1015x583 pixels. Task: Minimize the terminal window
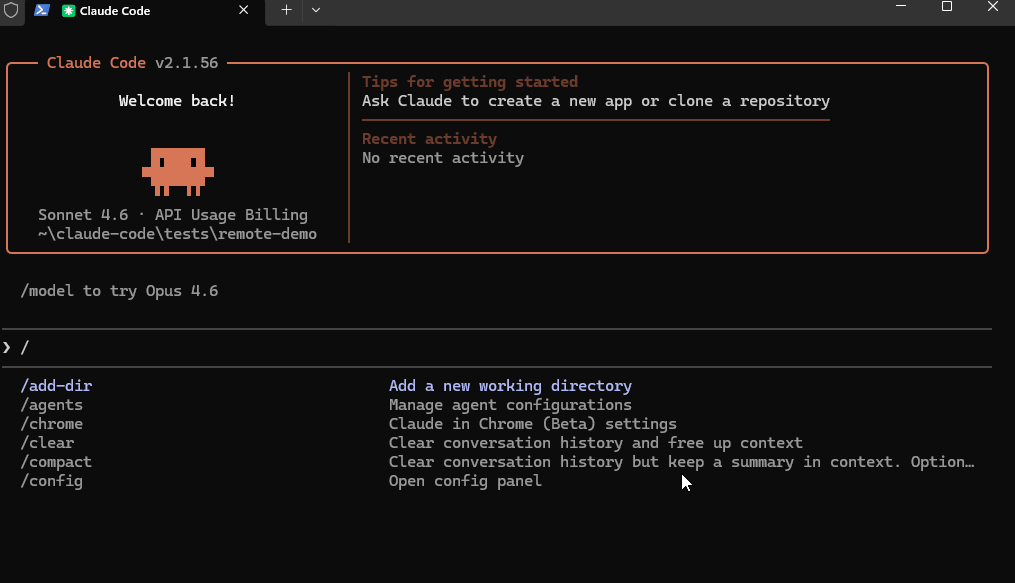(900, 6)
